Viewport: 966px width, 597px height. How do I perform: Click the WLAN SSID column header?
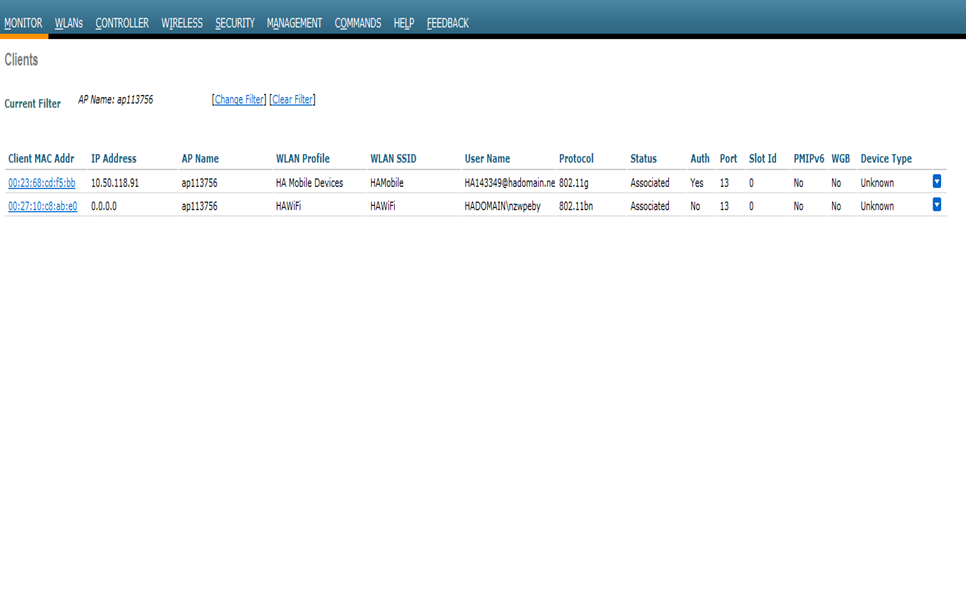393,158
